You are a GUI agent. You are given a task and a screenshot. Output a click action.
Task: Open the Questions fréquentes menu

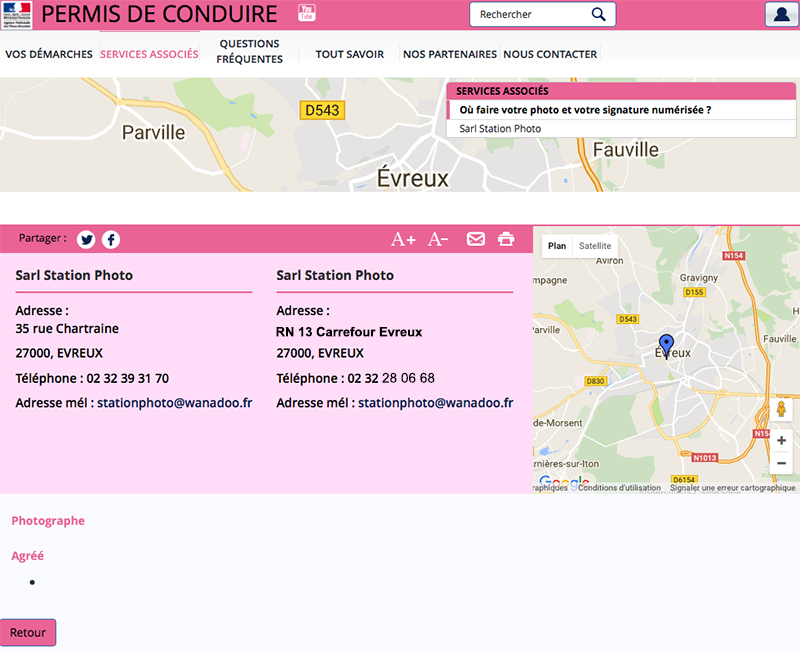[249, 52]
